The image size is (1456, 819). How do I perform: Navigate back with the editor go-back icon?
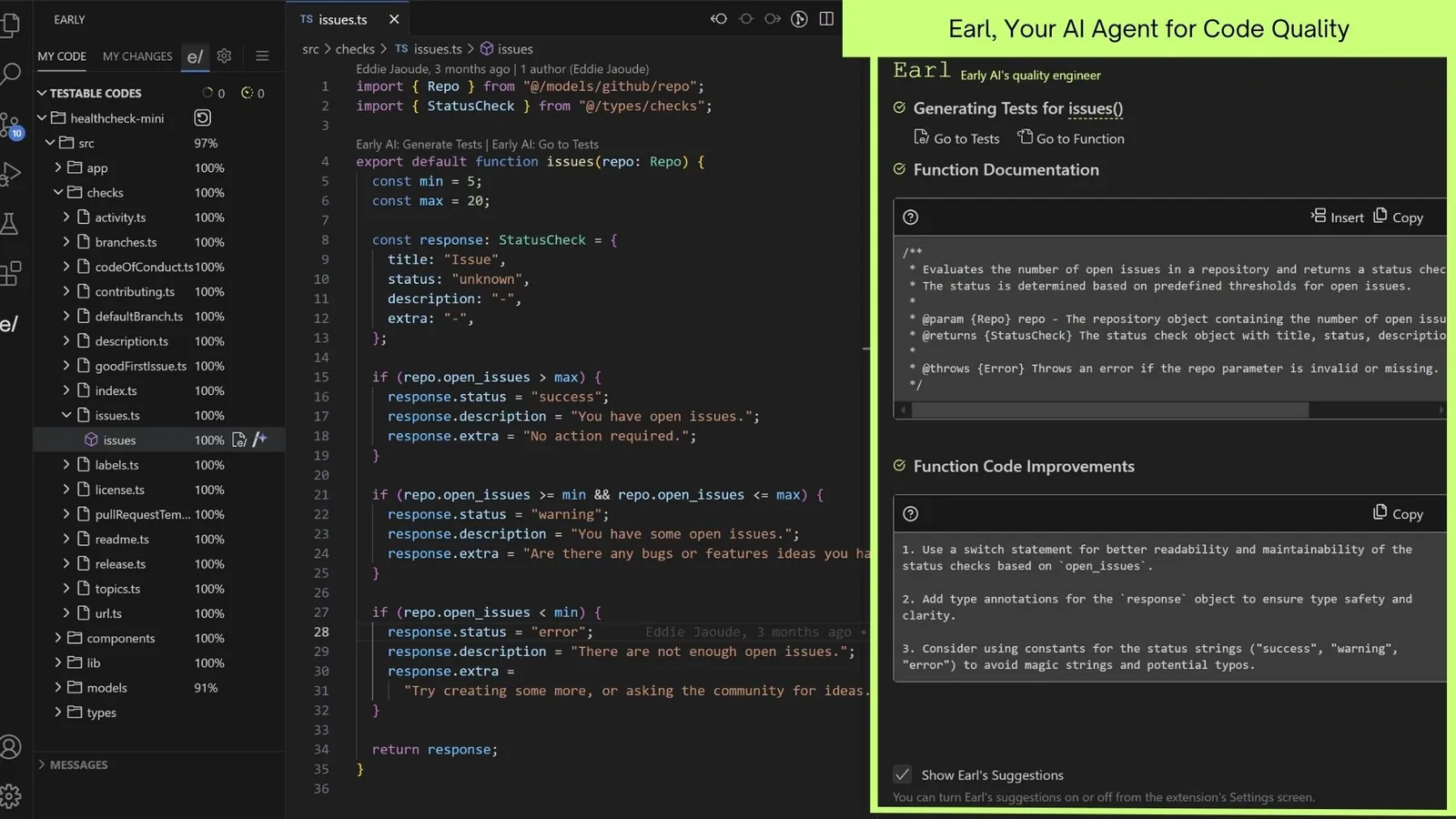pyautogui.click(x=719, y=19)
